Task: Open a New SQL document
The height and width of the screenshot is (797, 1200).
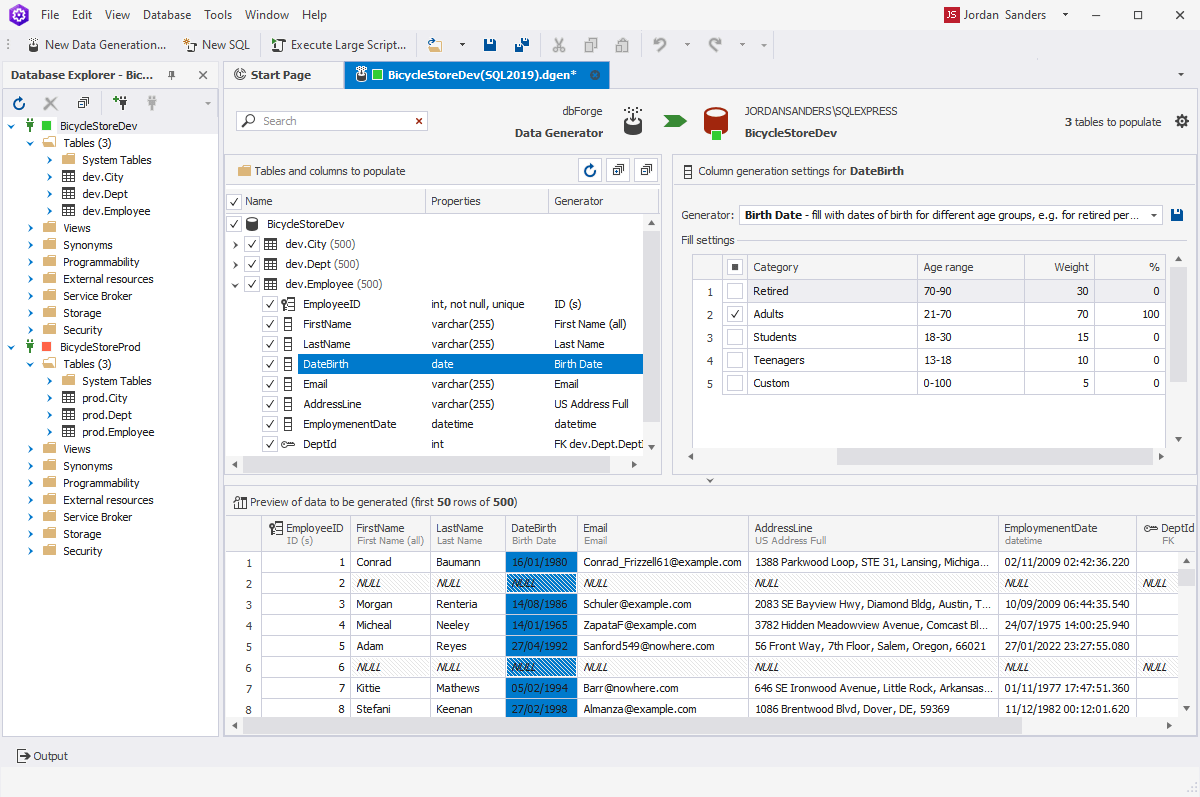Action: (216, 44)
